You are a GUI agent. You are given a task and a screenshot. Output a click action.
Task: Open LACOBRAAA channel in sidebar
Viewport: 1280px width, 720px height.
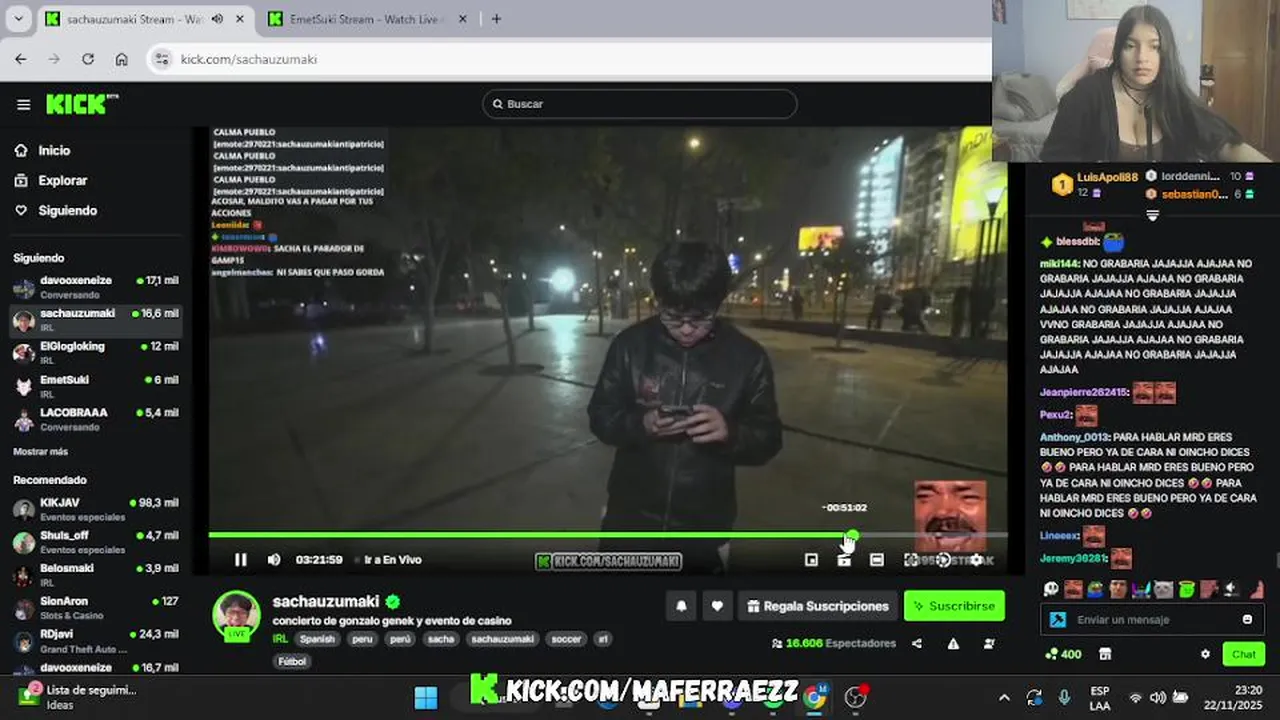pos(96,418)
